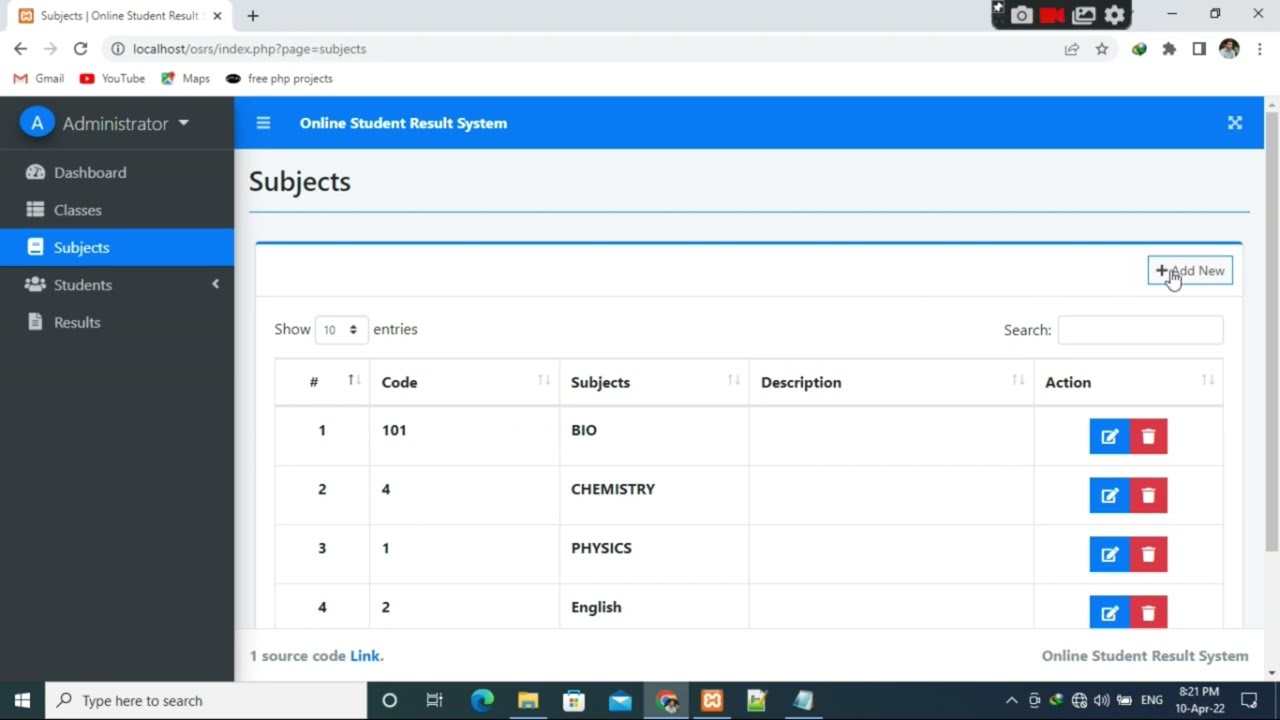Click the browser back arrow
The image size is (1280, 720).
click(x=21, y=48)
